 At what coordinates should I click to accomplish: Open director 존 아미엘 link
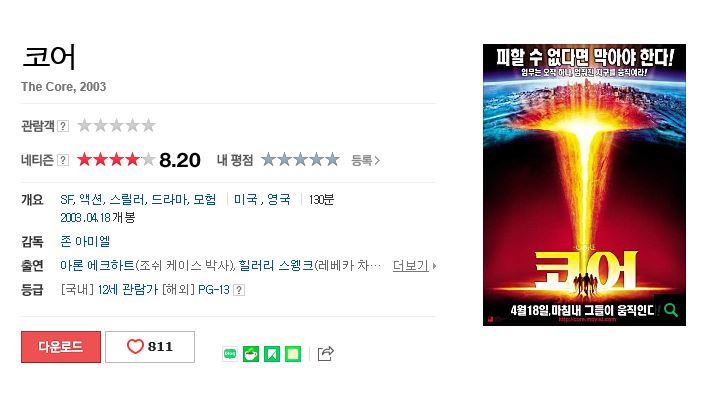point(85,241)
